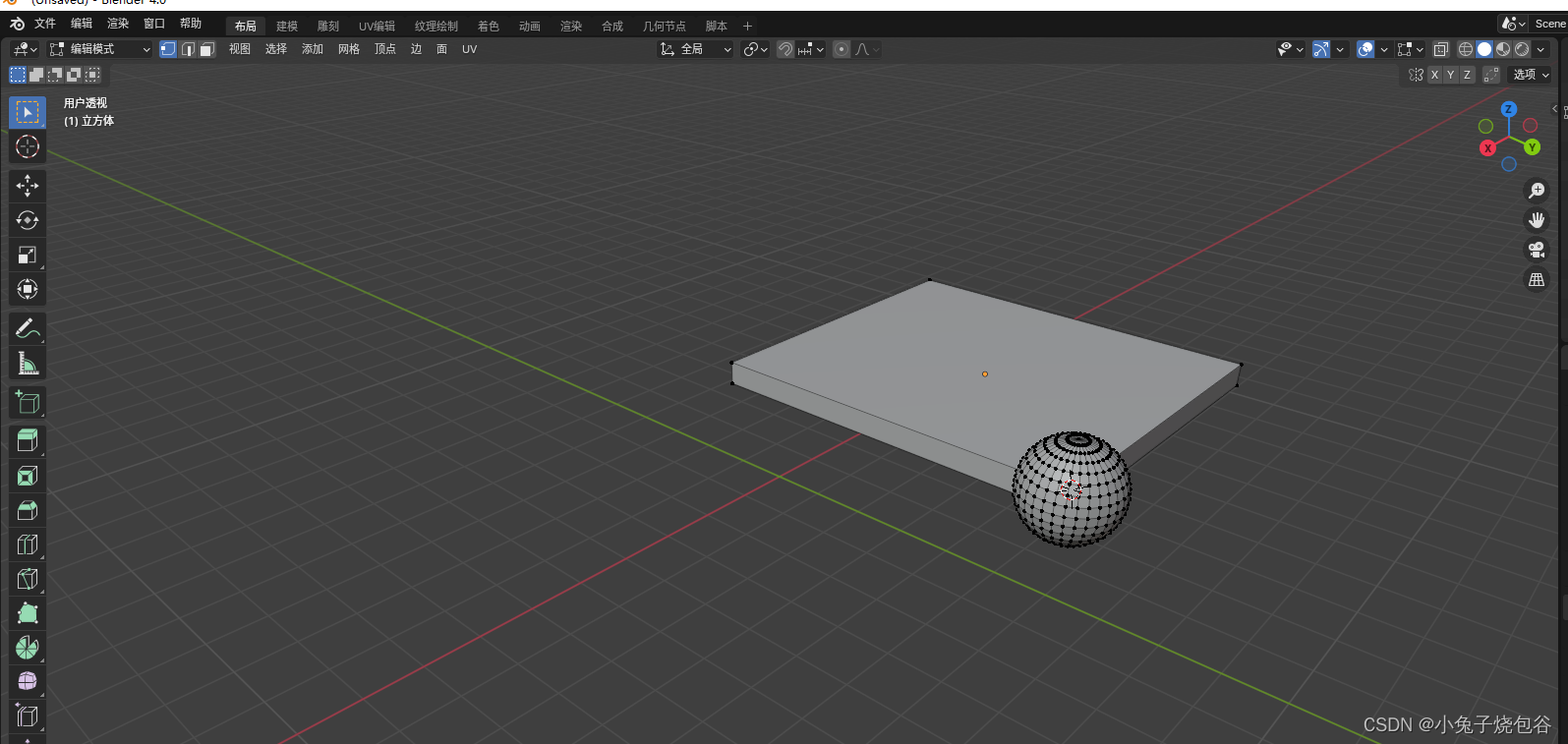
Task: Select the Bevel tool
Action: click(x=28, y=510)
